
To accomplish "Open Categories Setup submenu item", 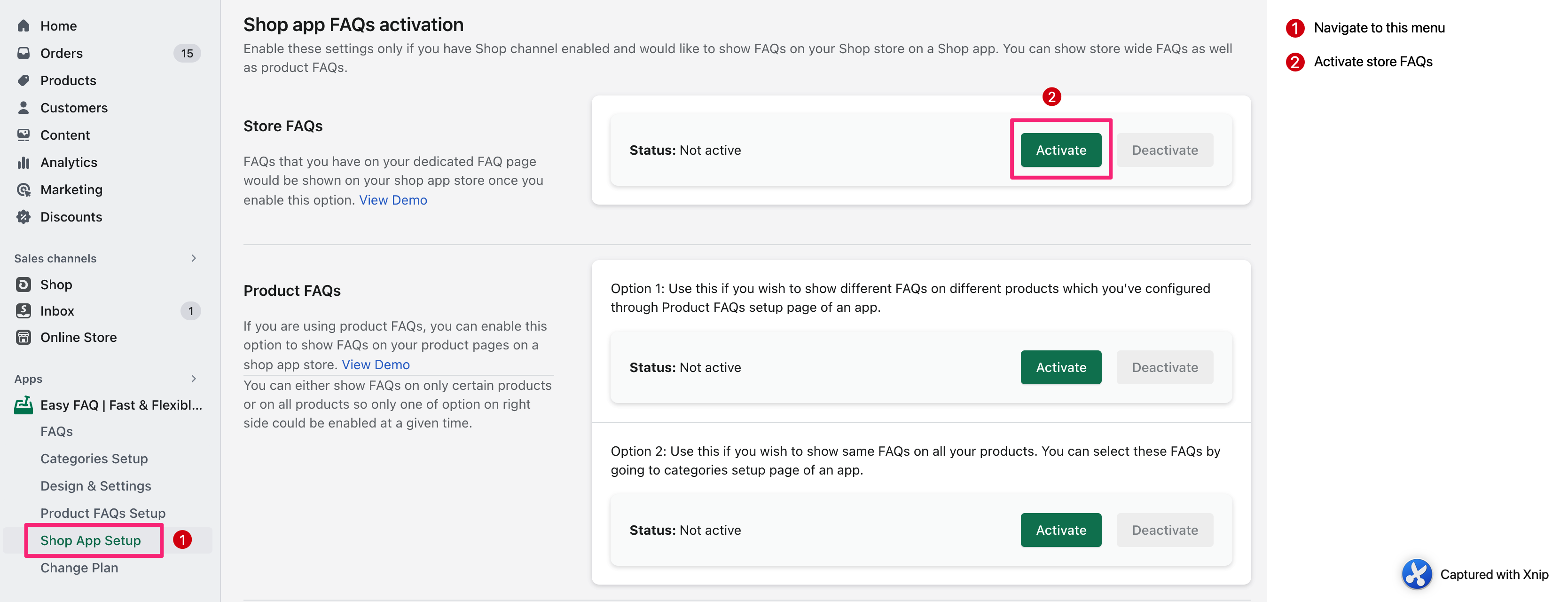I will 94,459.
